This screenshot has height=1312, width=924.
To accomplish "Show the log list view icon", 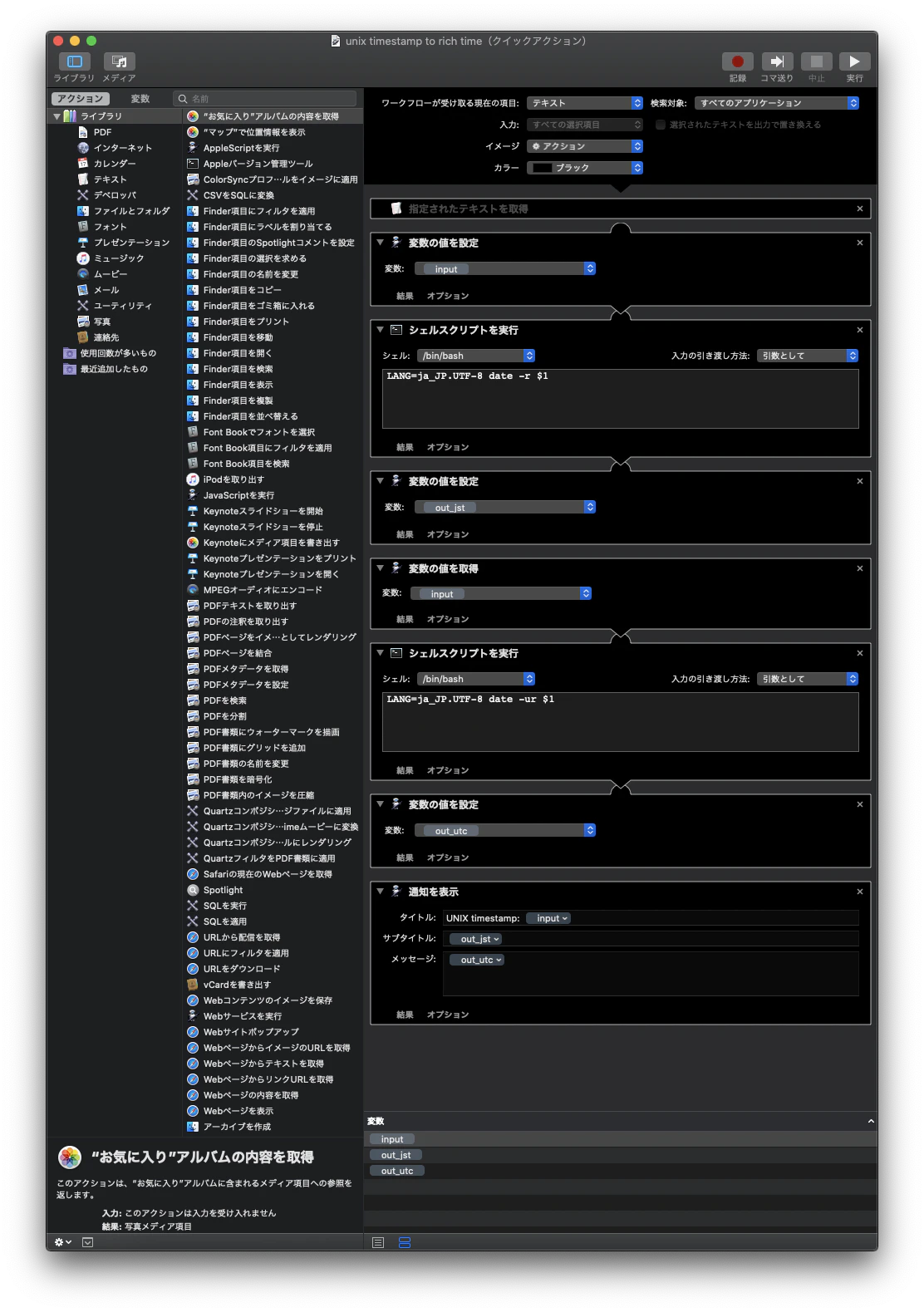I will pyautogui.click(x=378, y=1242).
